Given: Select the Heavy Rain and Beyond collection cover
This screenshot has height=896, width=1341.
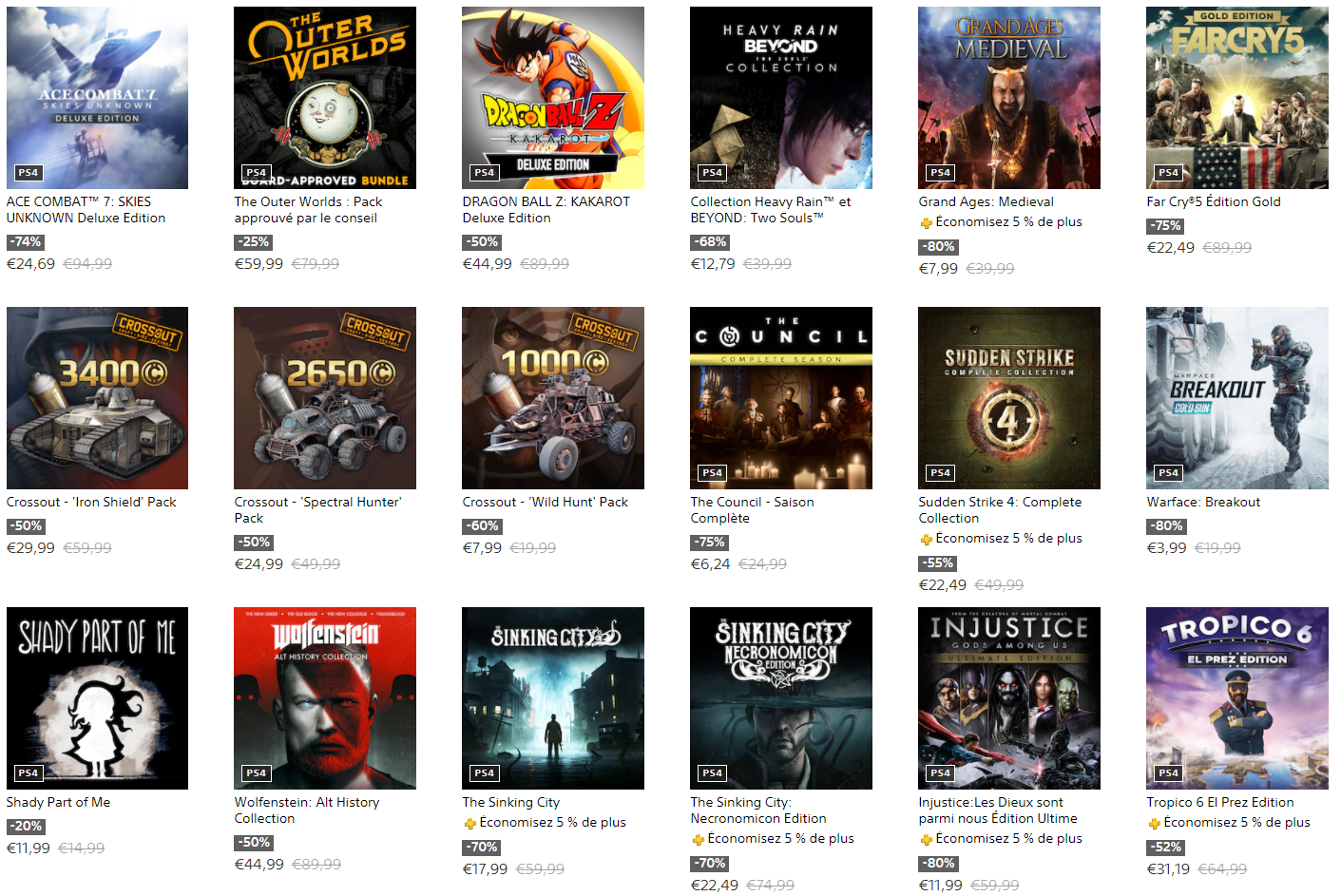Looking at the screenshot, I should coord(781,98).
